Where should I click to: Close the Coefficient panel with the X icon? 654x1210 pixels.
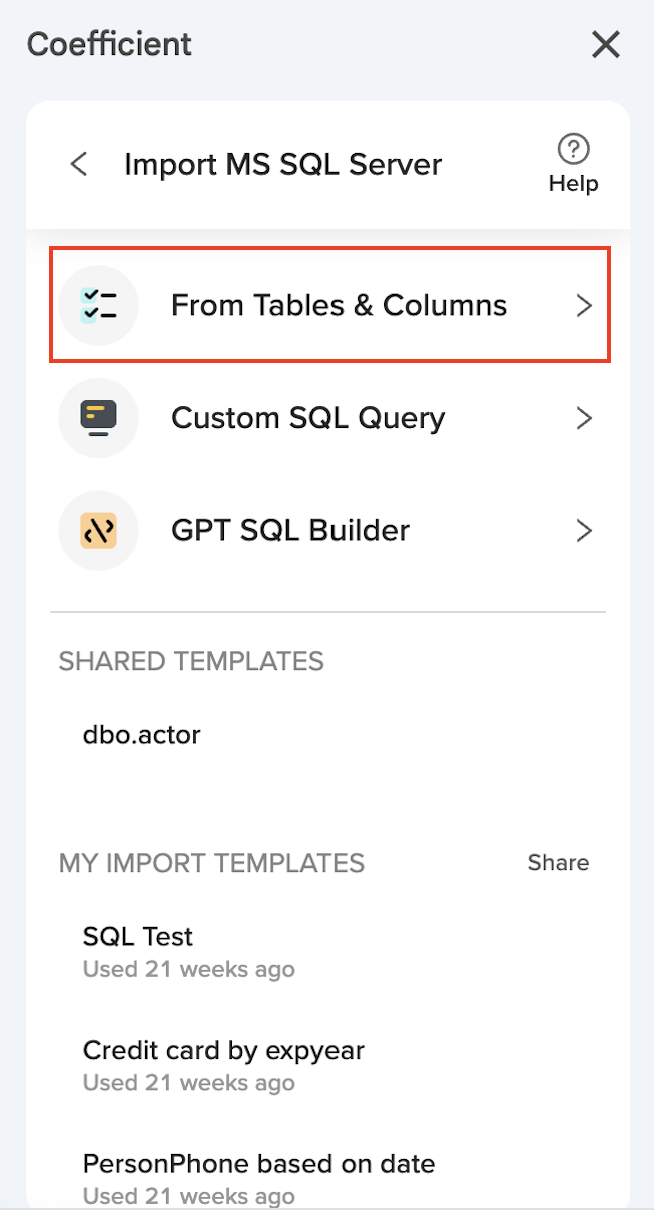(x=605, y=44)
